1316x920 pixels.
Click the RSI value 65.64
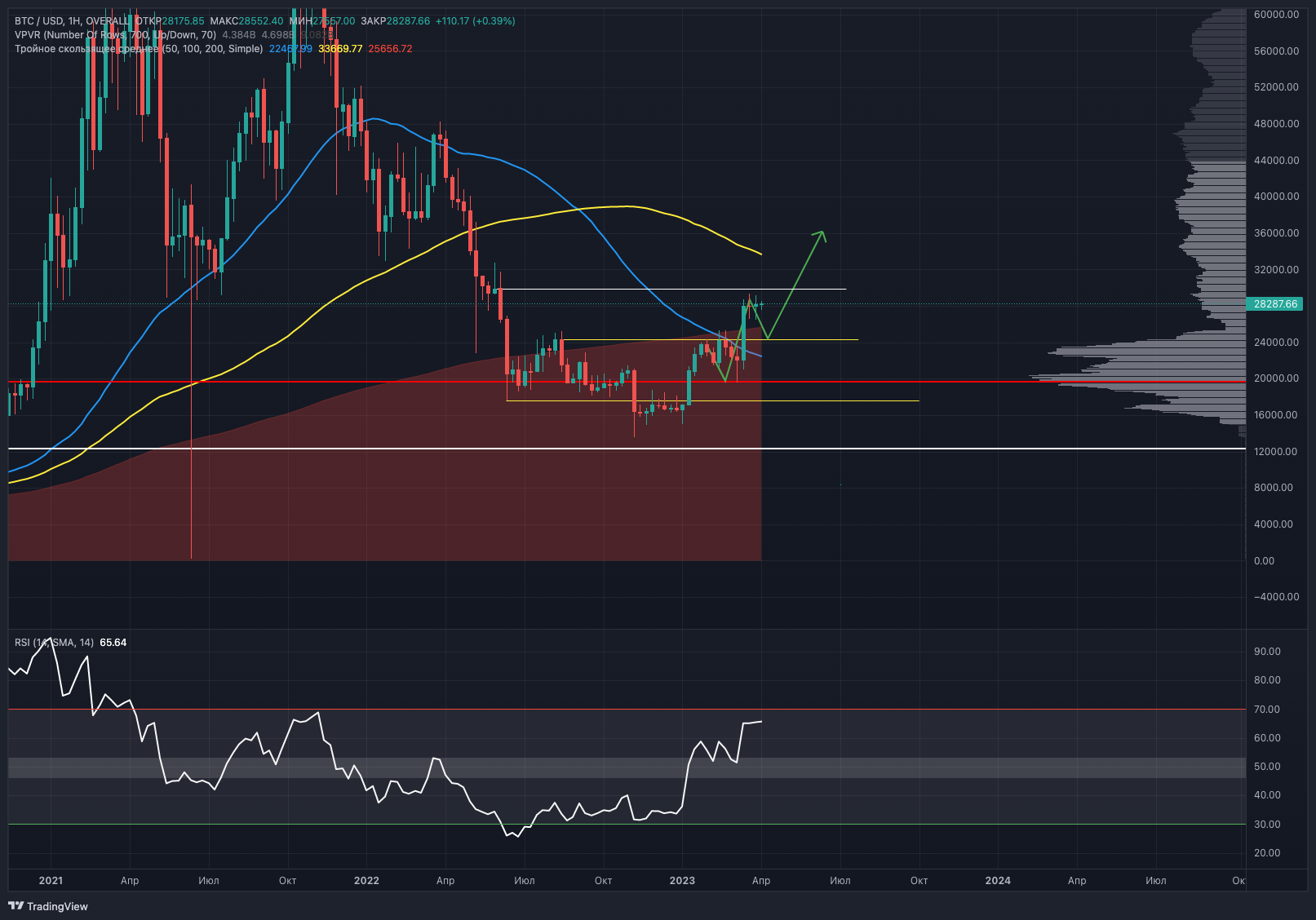click(x=113, y=643)
